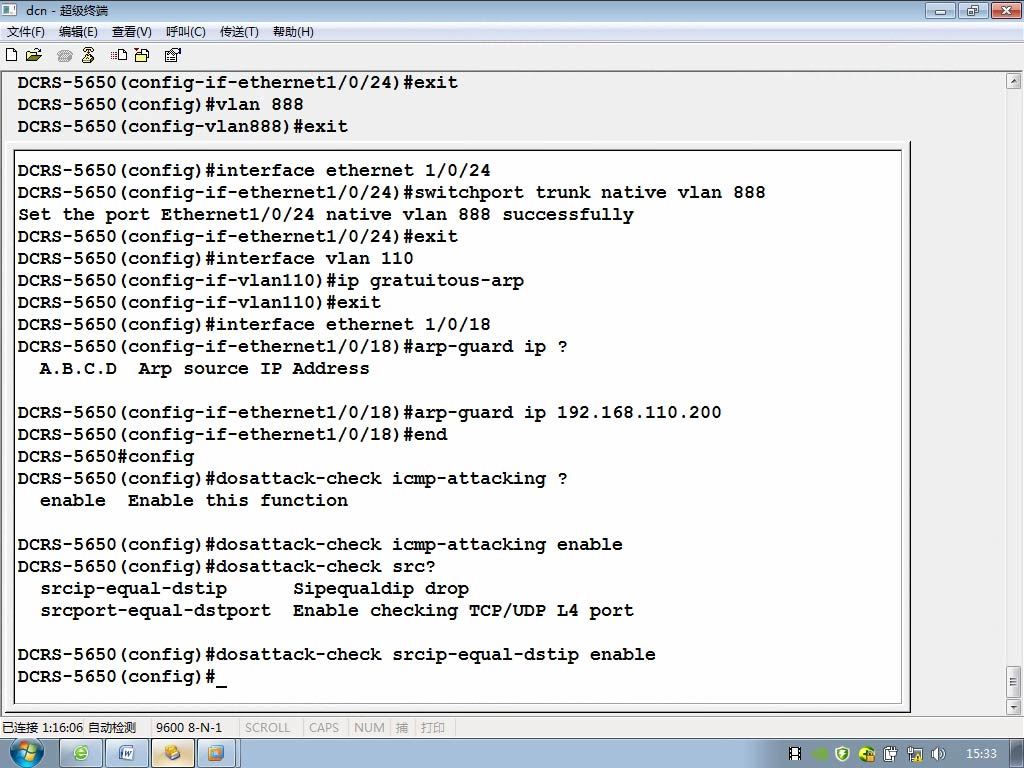The height and width of the screenshot is (768, 1024).
Task: Click the terminal scrollbar up arrow
Action: pos(1013,82)
